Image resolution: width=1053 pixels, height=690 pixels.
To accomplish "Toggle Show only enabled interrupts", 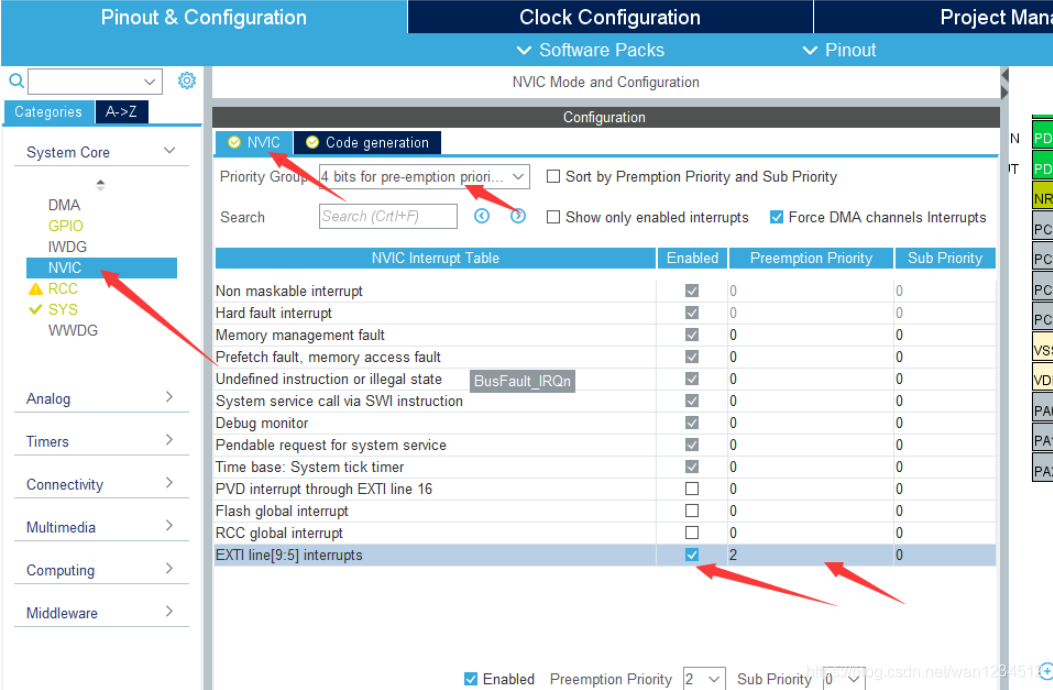I will click(x=553, y=217).
